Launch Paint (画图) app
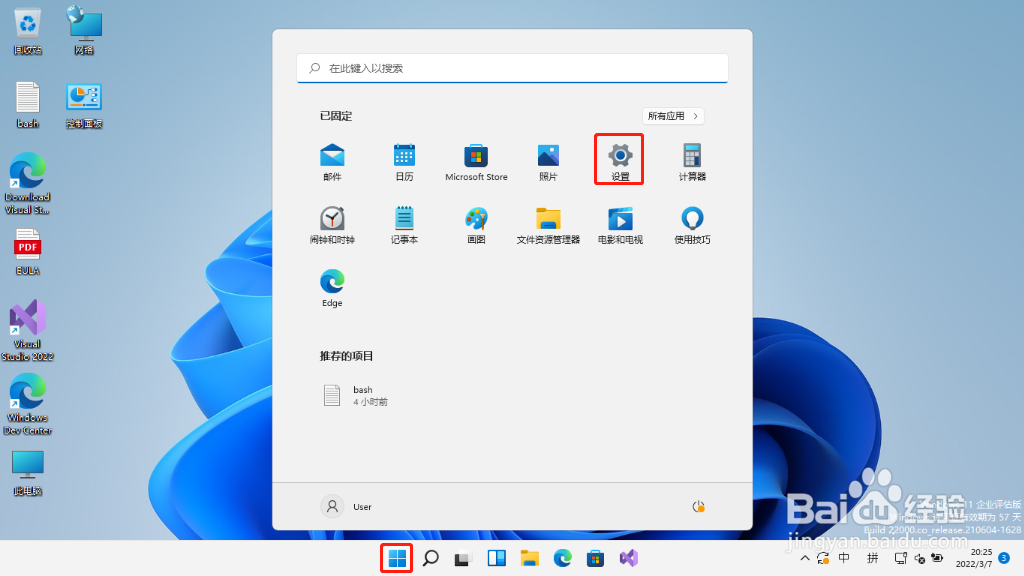Viewport: 1024px width, 576px height. click(x=476, y=225)
